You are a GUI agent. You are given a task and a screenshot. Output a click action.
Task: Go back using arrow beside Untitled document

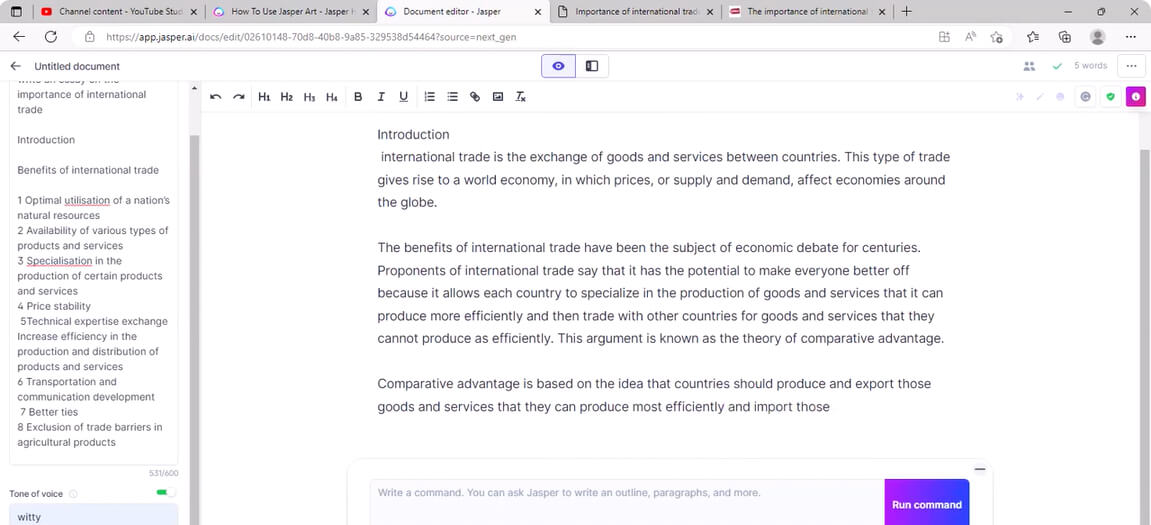[15, 66]
